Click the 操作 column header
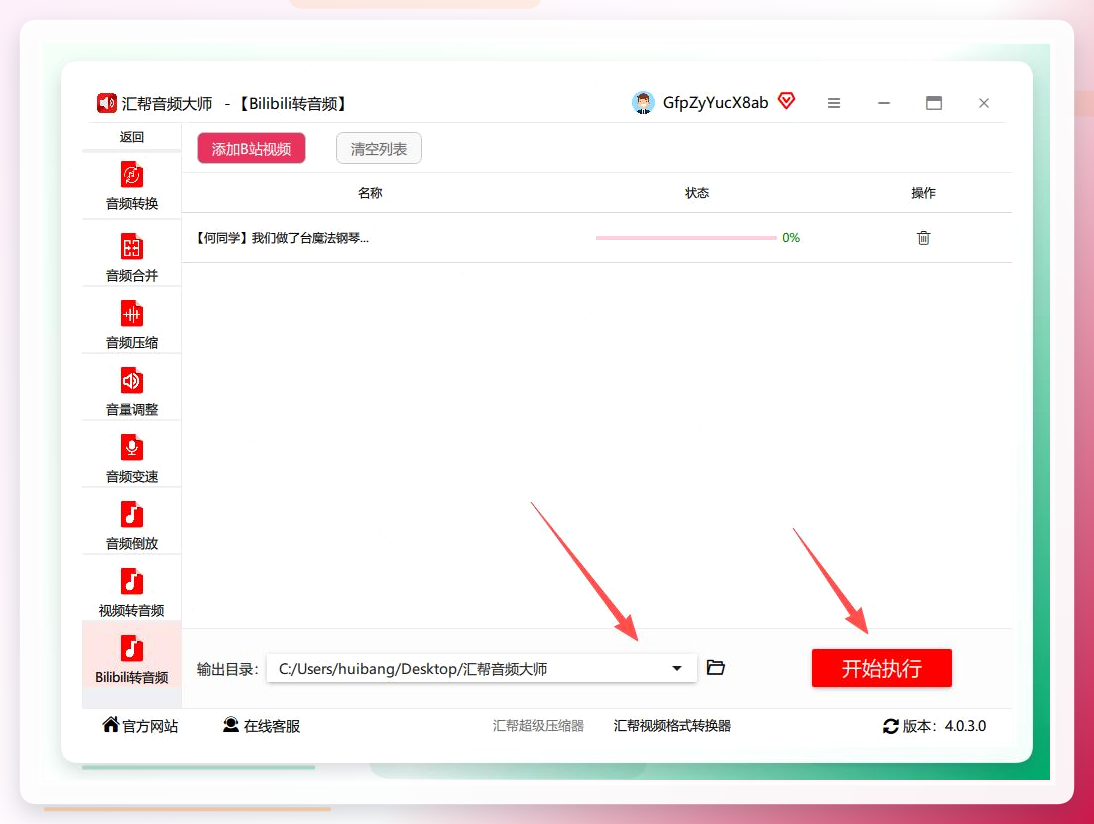The width and height of the screenshot is (1094, 824). (x=923, y=193)
